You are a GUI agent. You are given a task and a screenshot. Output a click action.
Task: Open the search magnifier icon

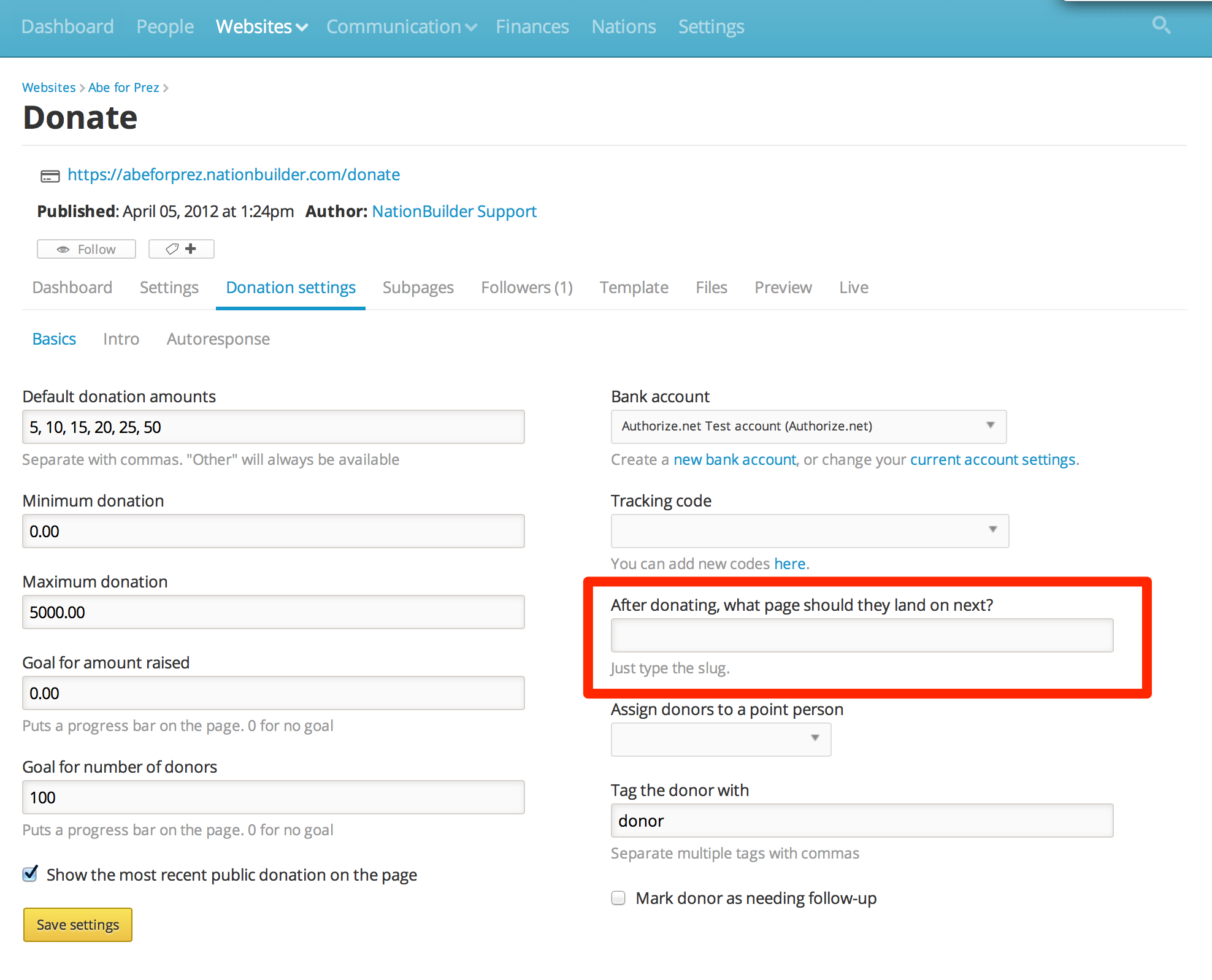click(1160, 26)
